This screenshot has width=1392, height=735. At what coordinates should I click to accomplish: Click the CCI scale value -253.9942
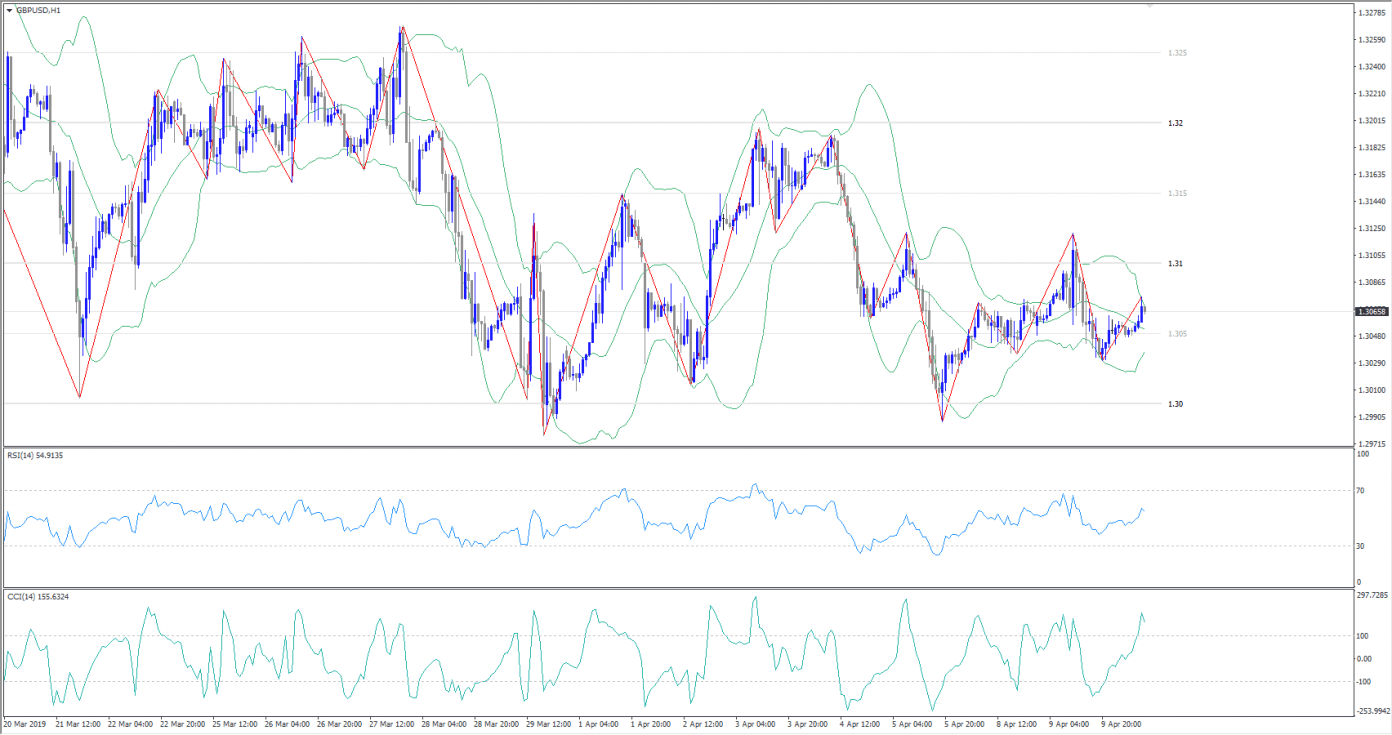(x=1370, y=712)
